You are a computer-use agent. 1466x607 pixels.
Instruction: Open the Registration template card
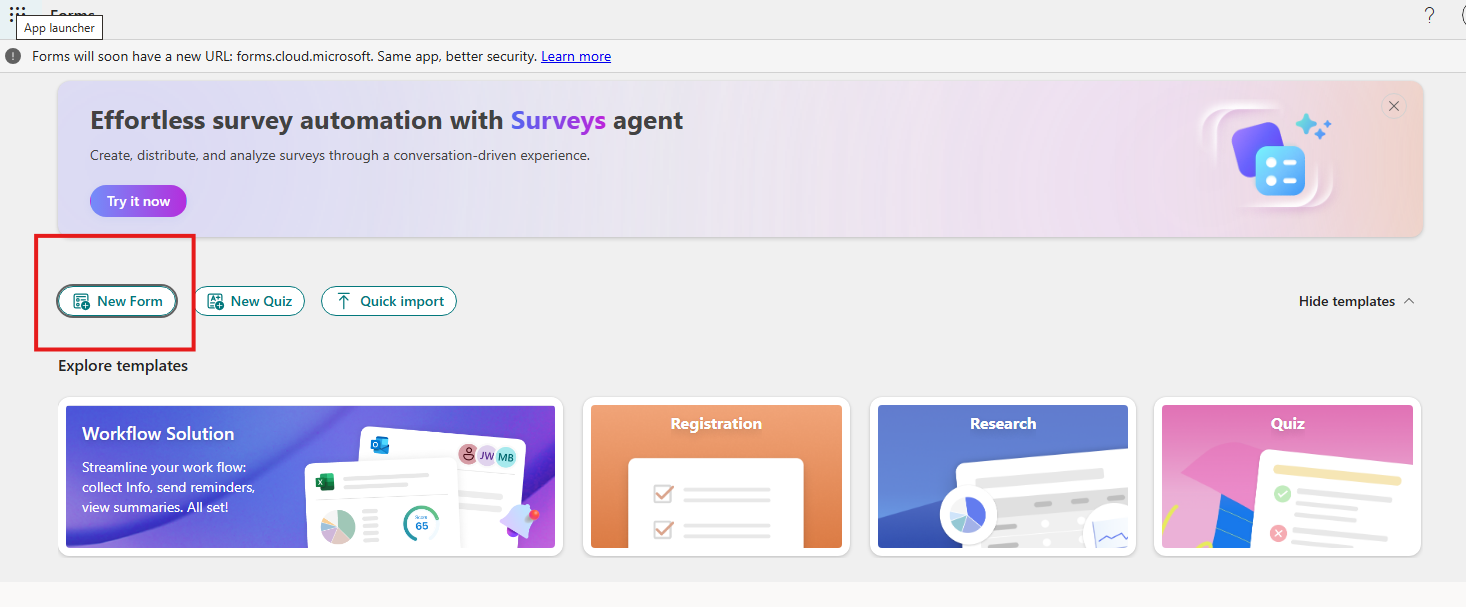(x=716, y=476)
